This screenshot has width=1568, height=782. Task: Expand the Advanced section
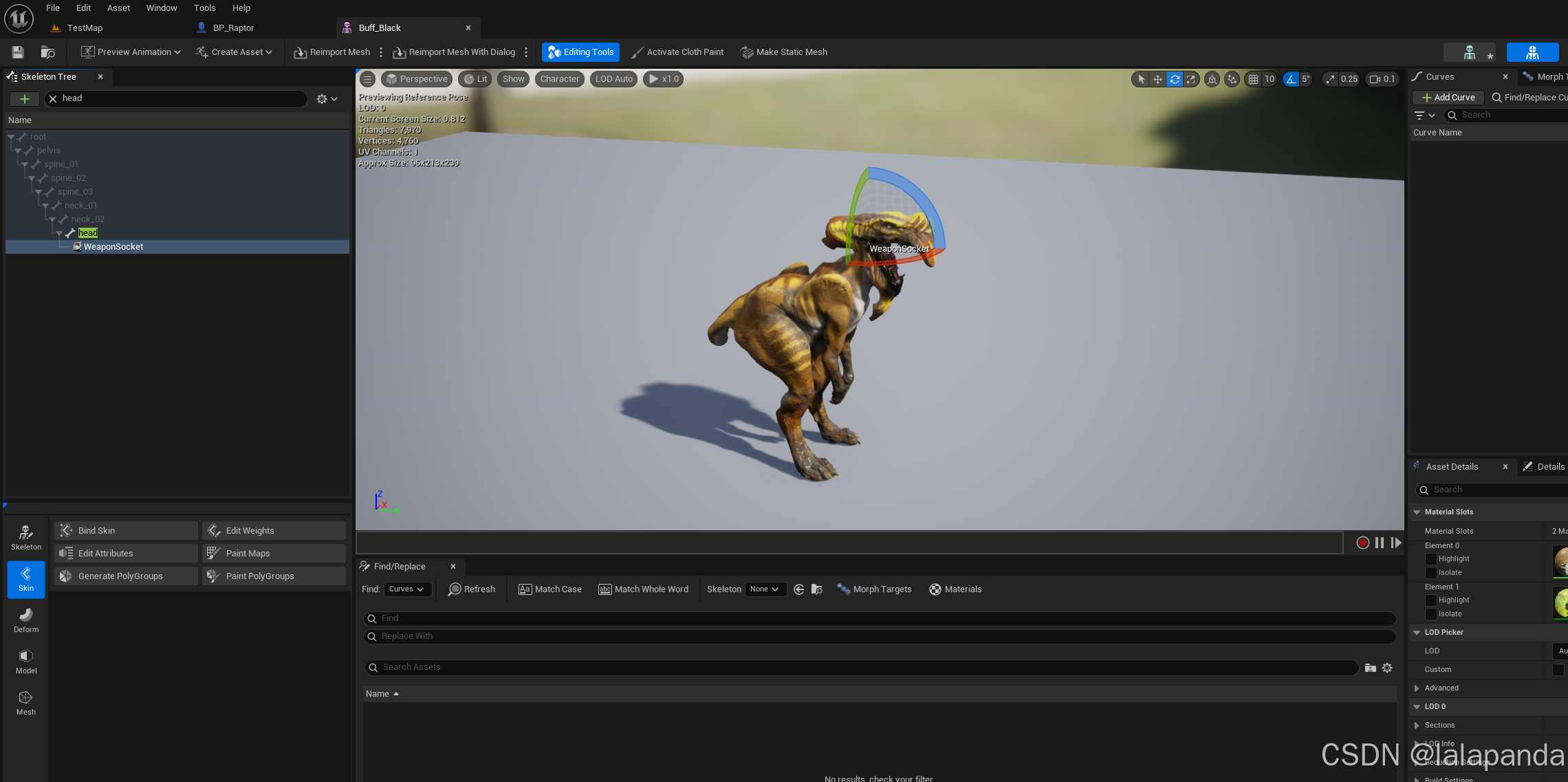(1417, 688)
